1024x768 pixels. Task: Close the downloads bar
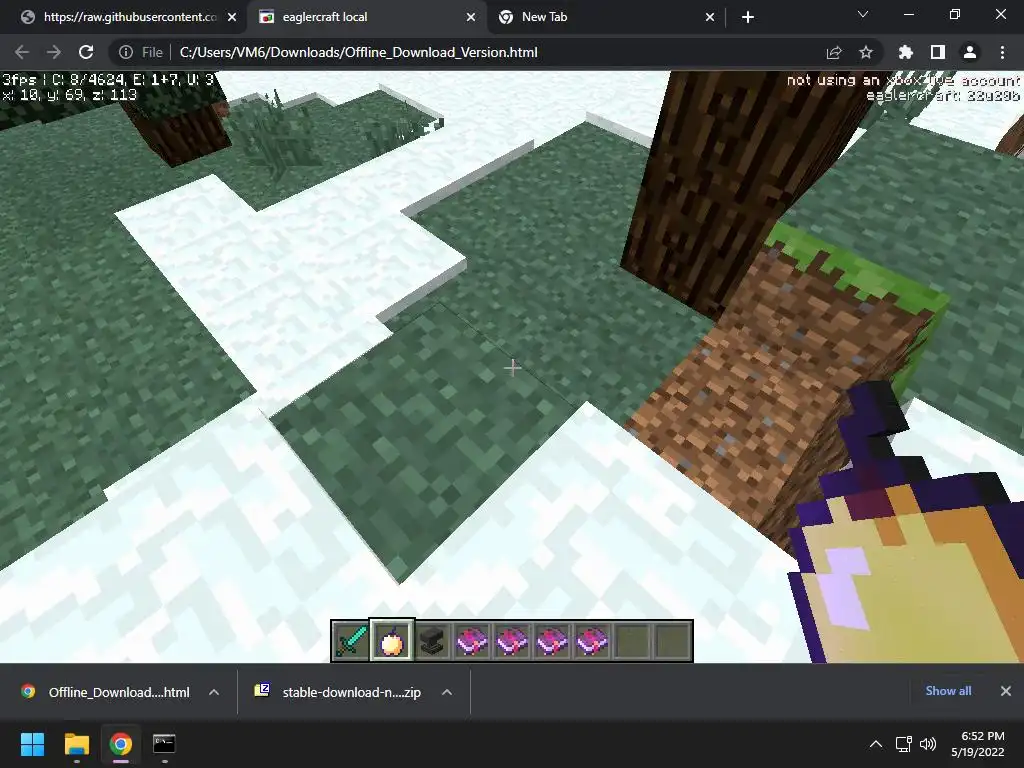pyautogui.click(x=1006, y=691)
